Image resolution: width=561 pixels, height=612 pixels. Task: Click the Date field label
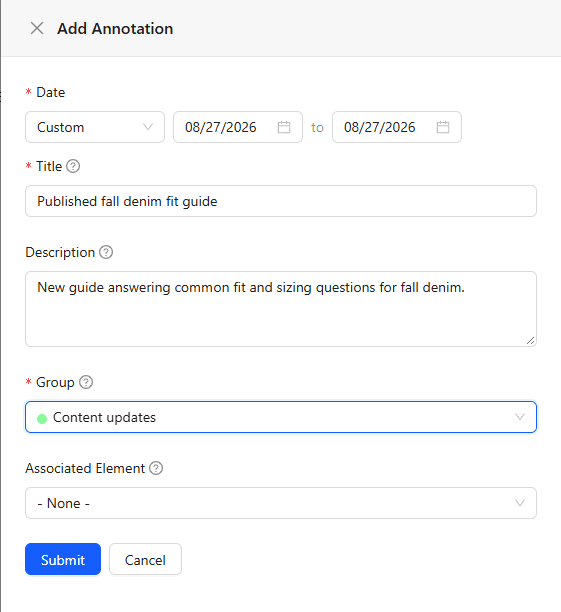50,93
